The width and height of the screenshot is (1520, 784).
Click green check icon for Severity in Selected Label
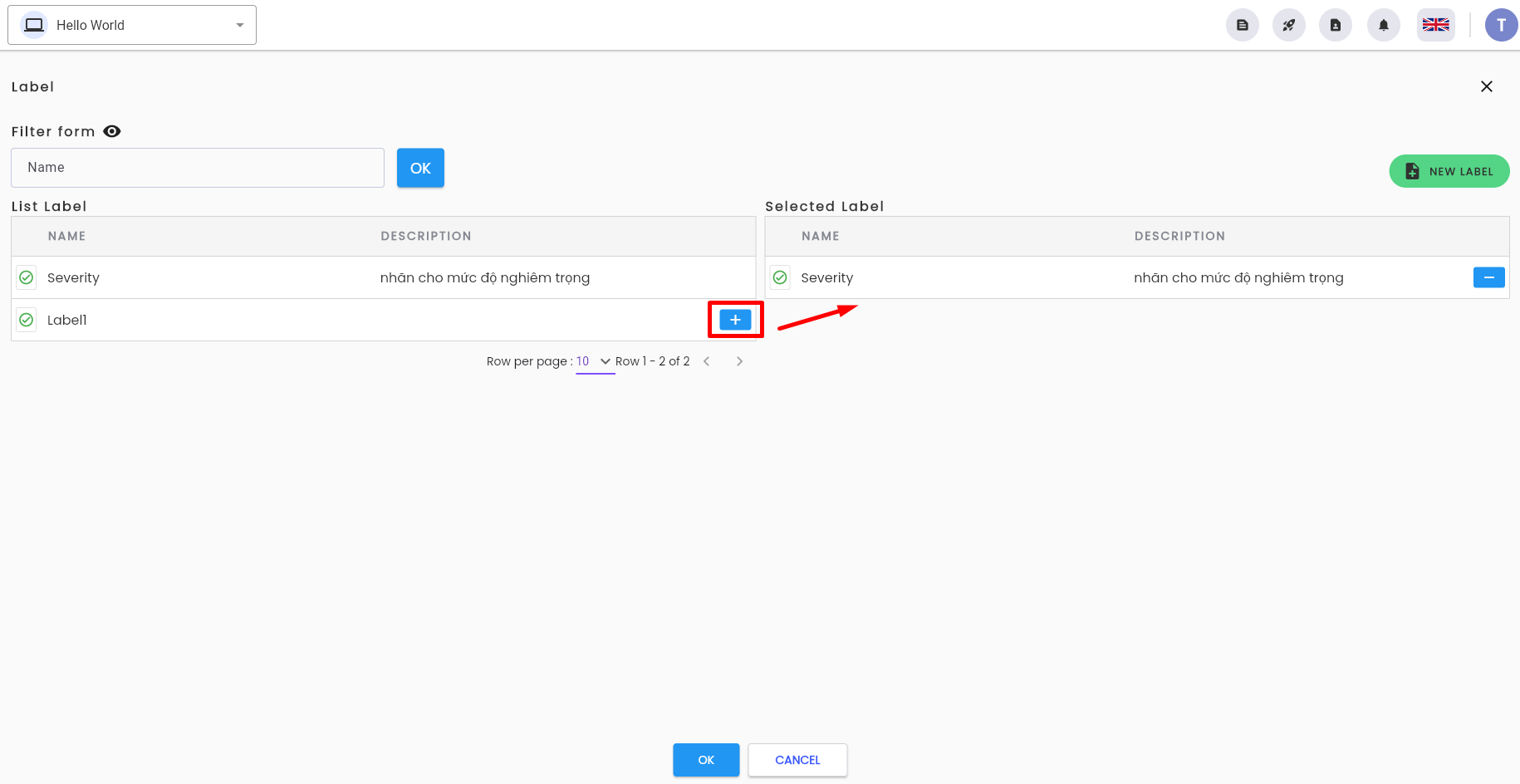[x=780, y=277]
